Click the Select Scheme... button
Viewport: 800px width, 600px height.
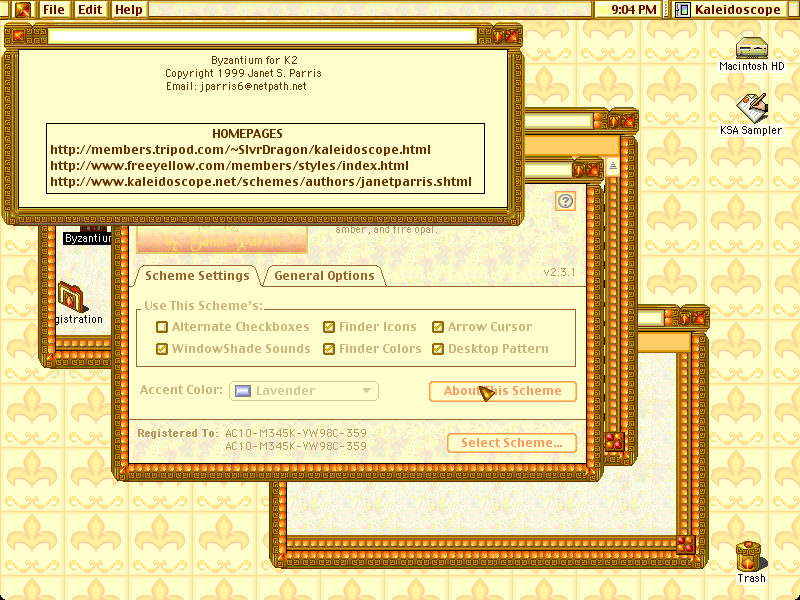[512, 443]
